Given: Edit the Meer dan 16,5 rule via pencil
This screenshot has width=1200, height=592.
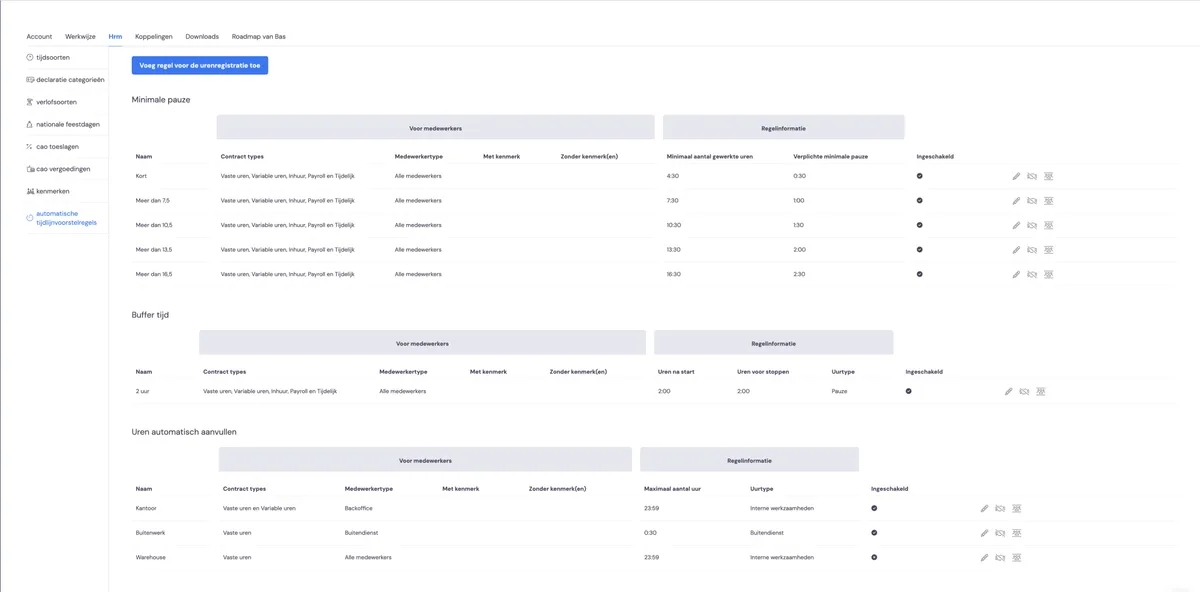Looking at the screenshot, I should [1016, 274].
